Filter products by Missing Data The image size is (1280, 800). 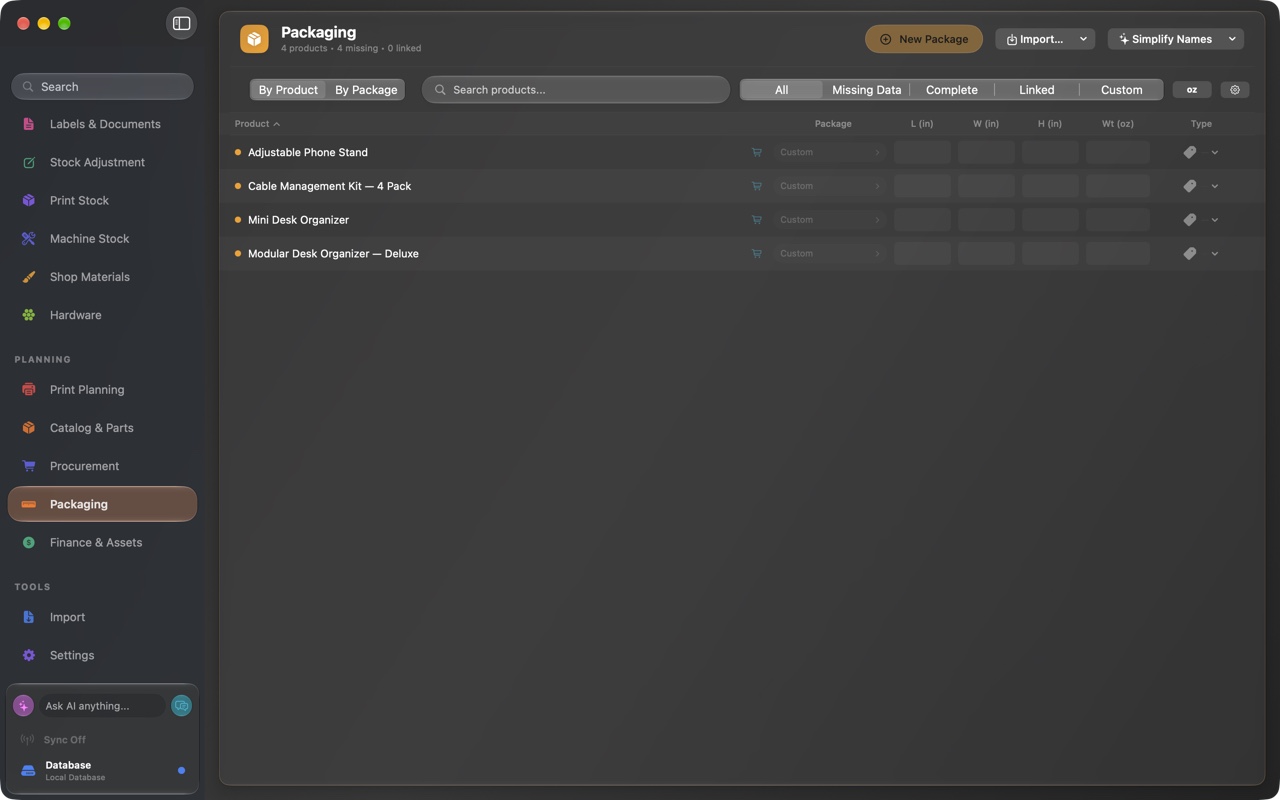(x=866, y=90)
